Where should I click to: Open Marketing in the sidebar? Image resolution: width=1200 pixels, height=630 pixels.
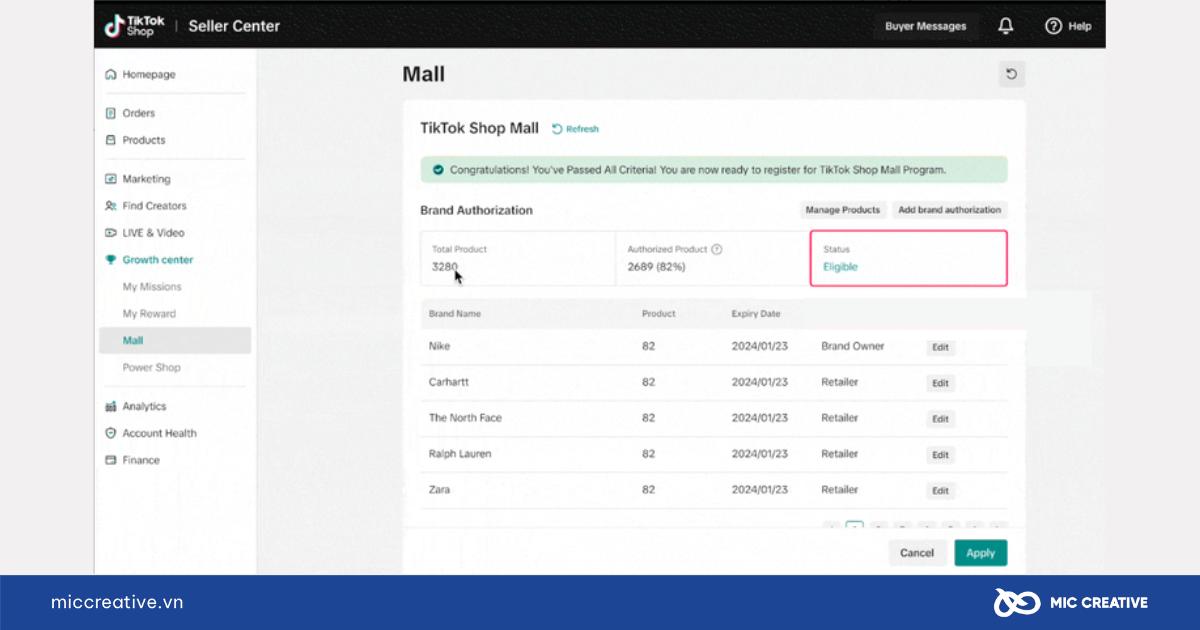147,179
